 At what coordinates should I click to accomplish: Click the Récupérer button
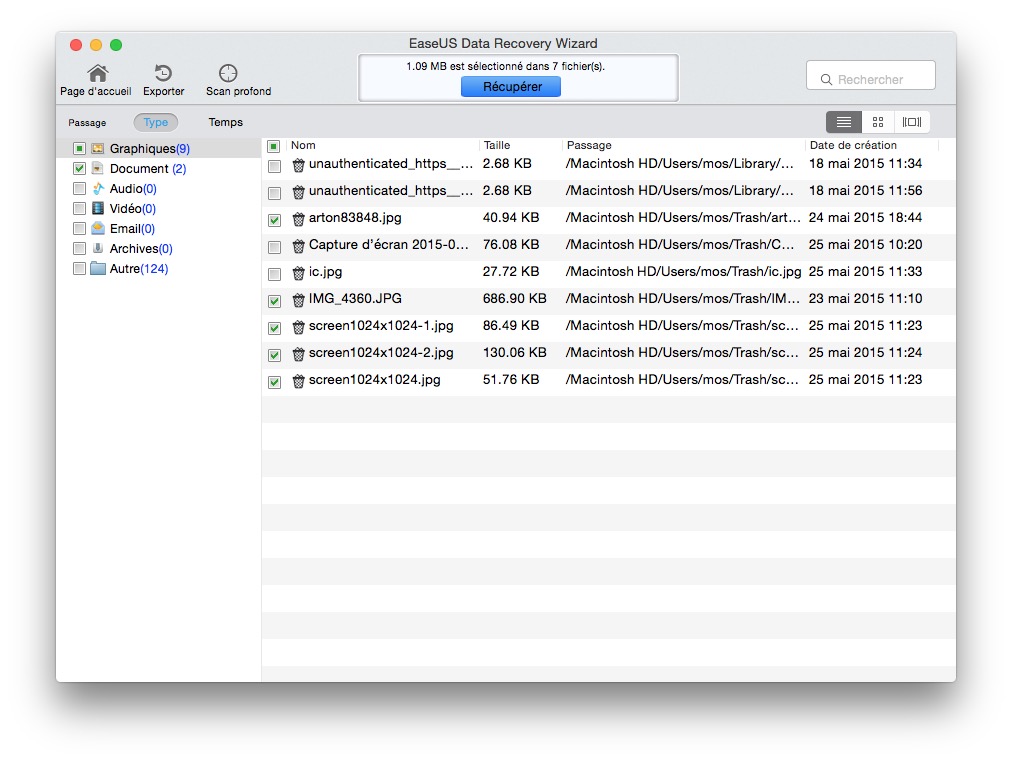(x=511, y=86)
